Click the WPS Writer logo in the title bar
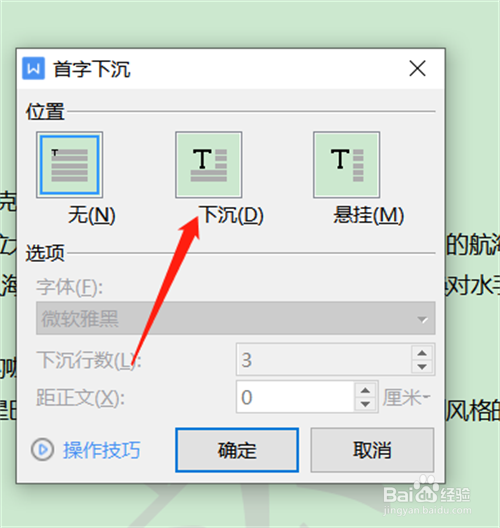This screenshot has height=528, width=500. 33,69
